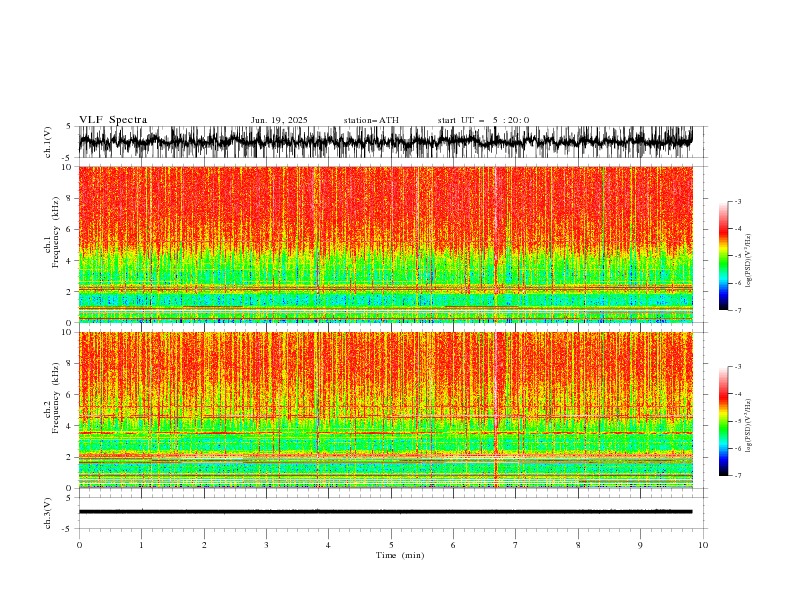The image size is (792, 612).
Task: Click the bright vertical burst near 6.7 minutes in ch.1
Action: click(x=496, y=244)
